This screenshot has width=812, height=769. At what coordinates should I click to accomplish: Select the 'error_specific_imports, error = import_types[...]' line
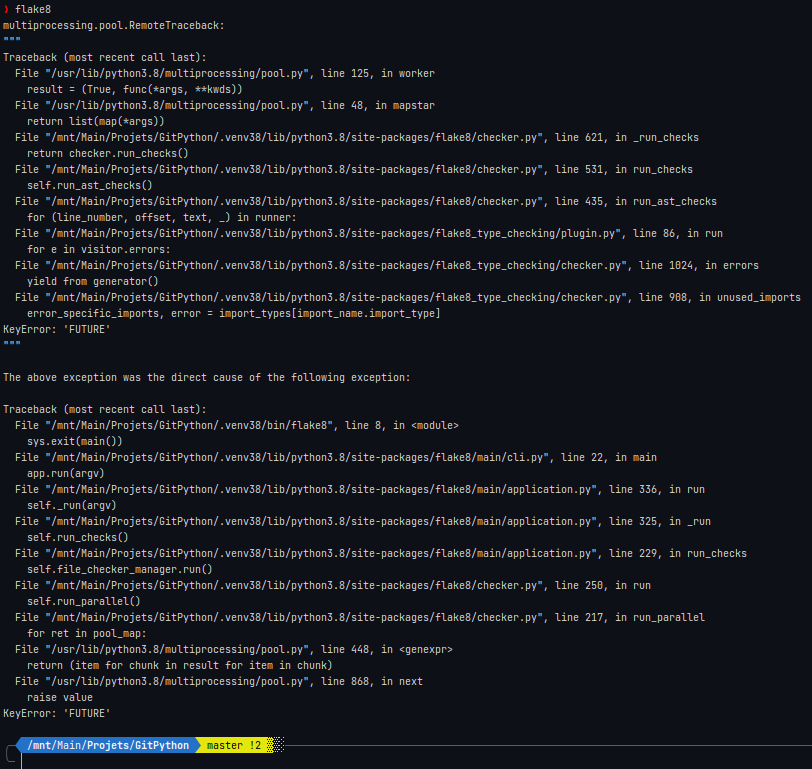click(x=234, y=314)
